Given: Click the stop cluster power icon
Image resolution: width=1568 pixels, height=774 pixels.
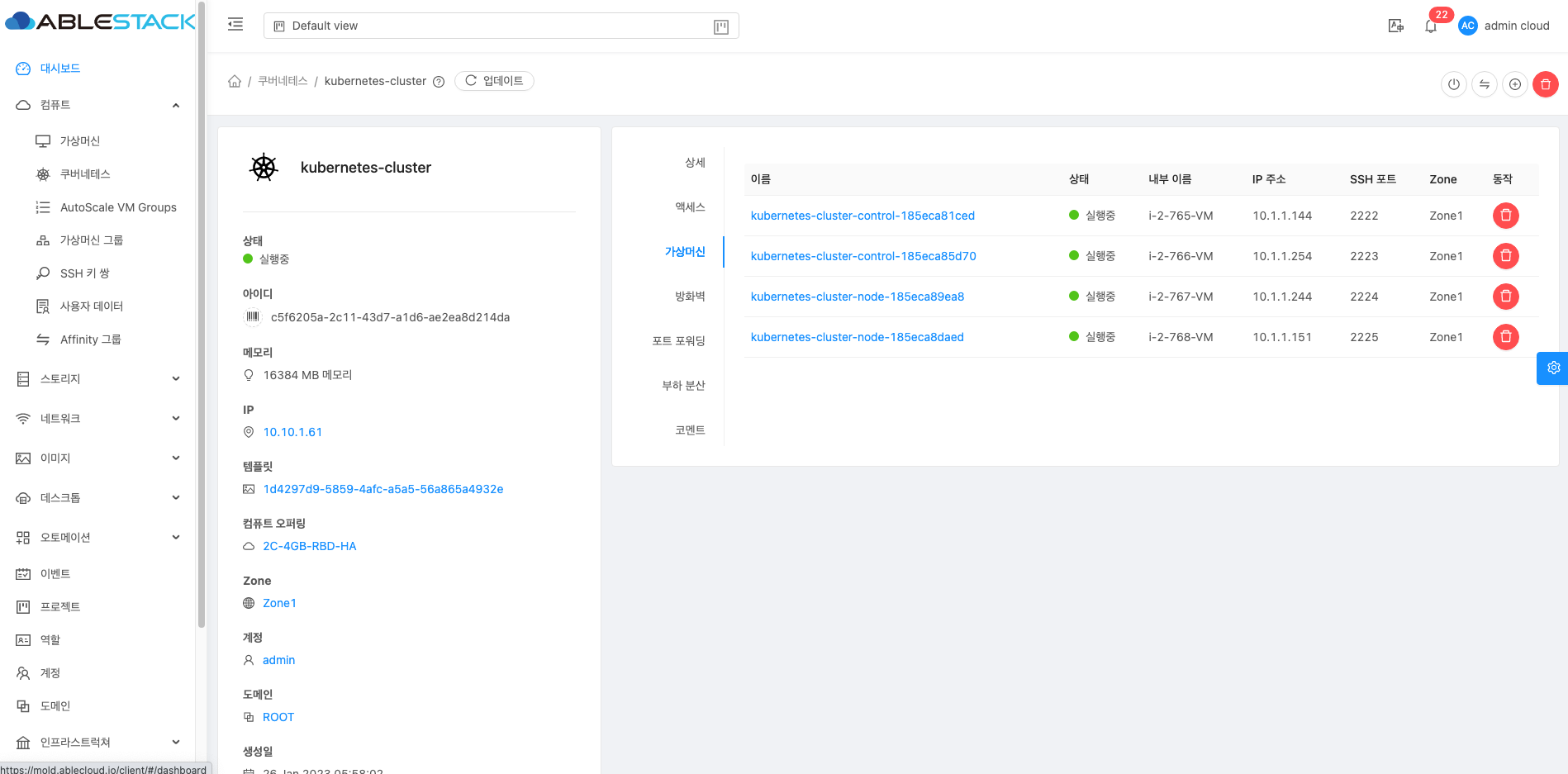Looking at the screenshot, I should pos(1453,84).
